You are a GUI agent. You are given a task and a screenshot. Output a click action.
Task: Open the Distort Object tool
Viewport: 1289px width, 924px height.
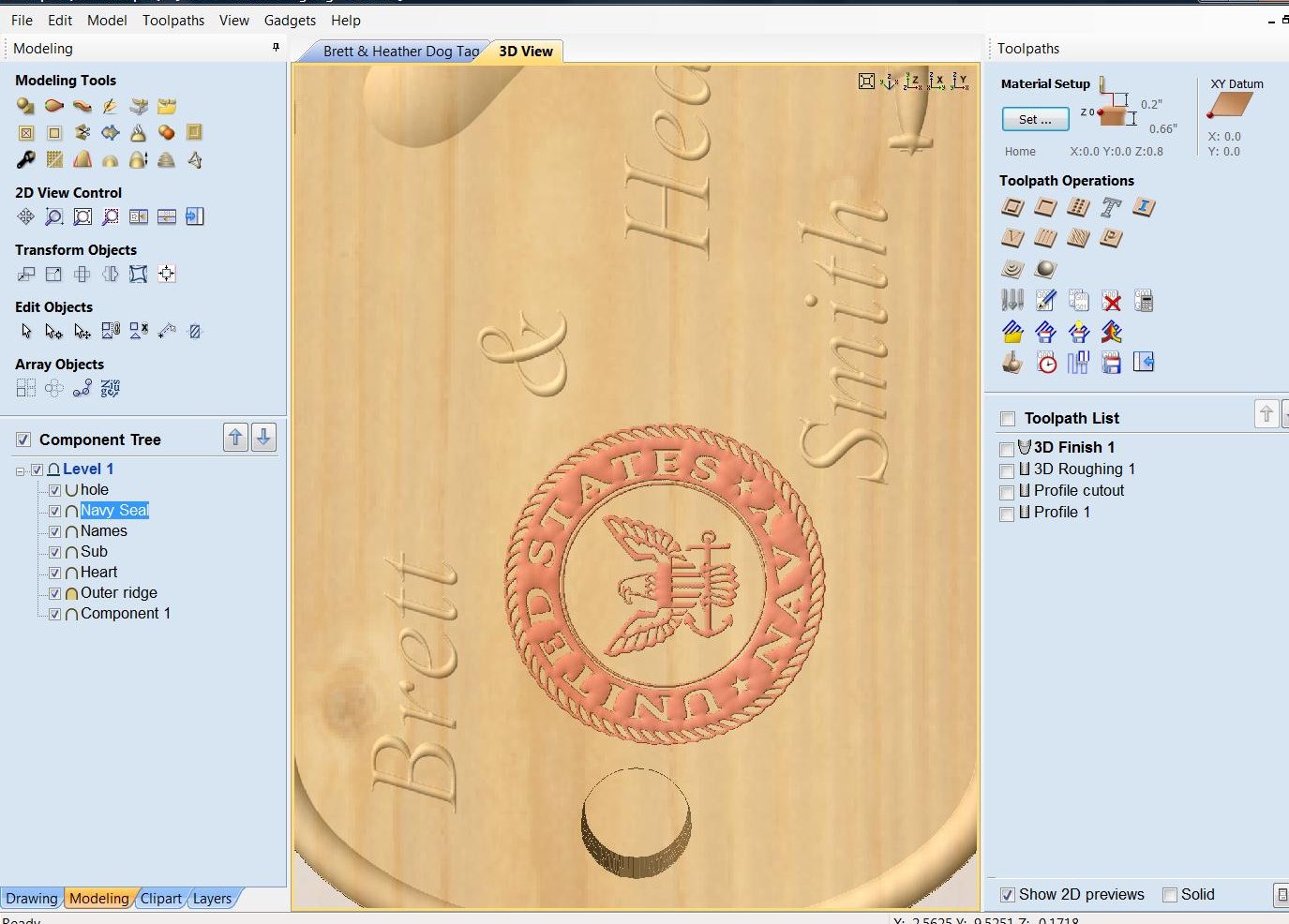click(139, 274)
